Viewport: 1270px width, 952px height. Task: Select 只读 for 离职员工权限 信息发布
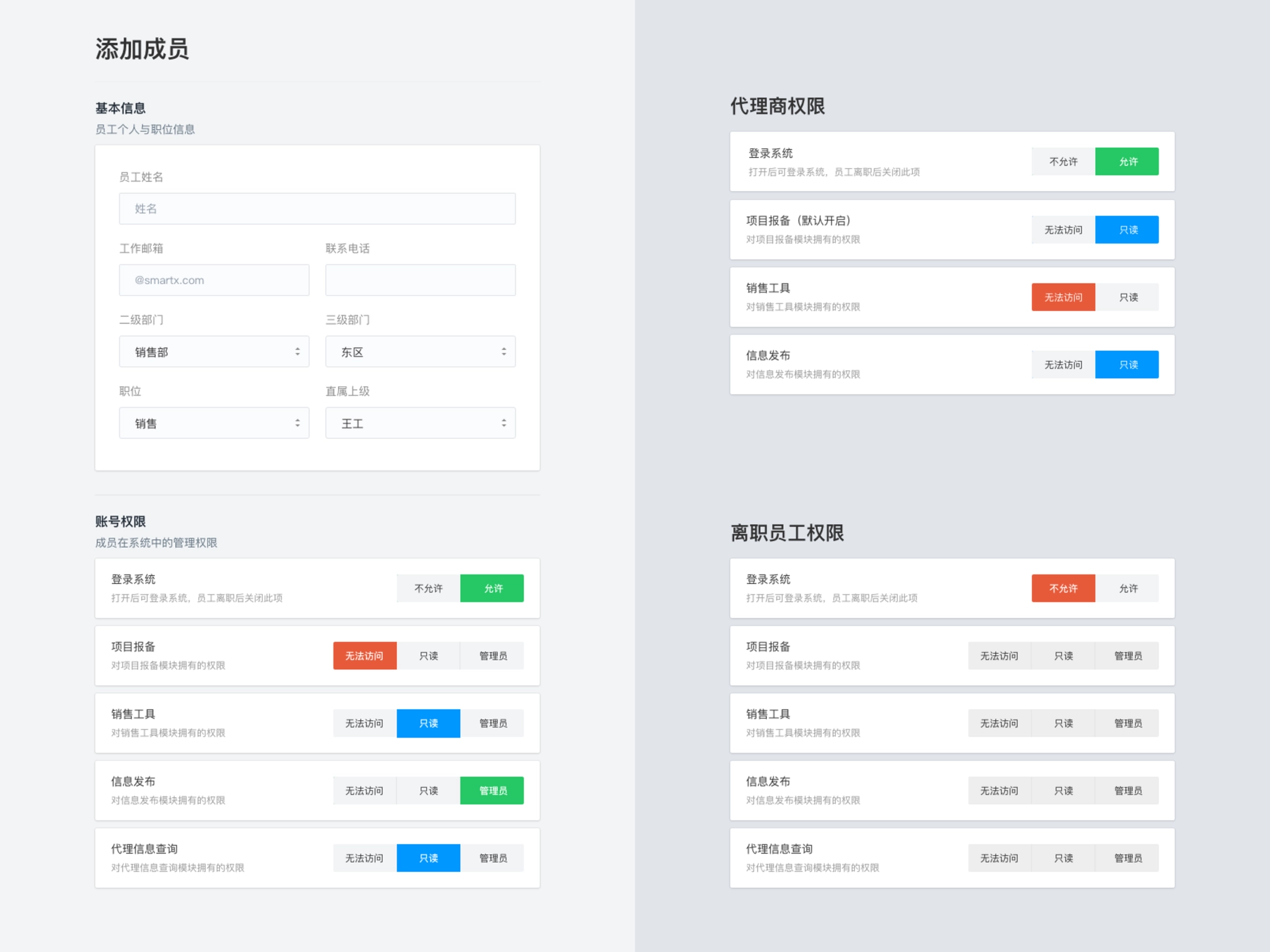(1064, 791)
